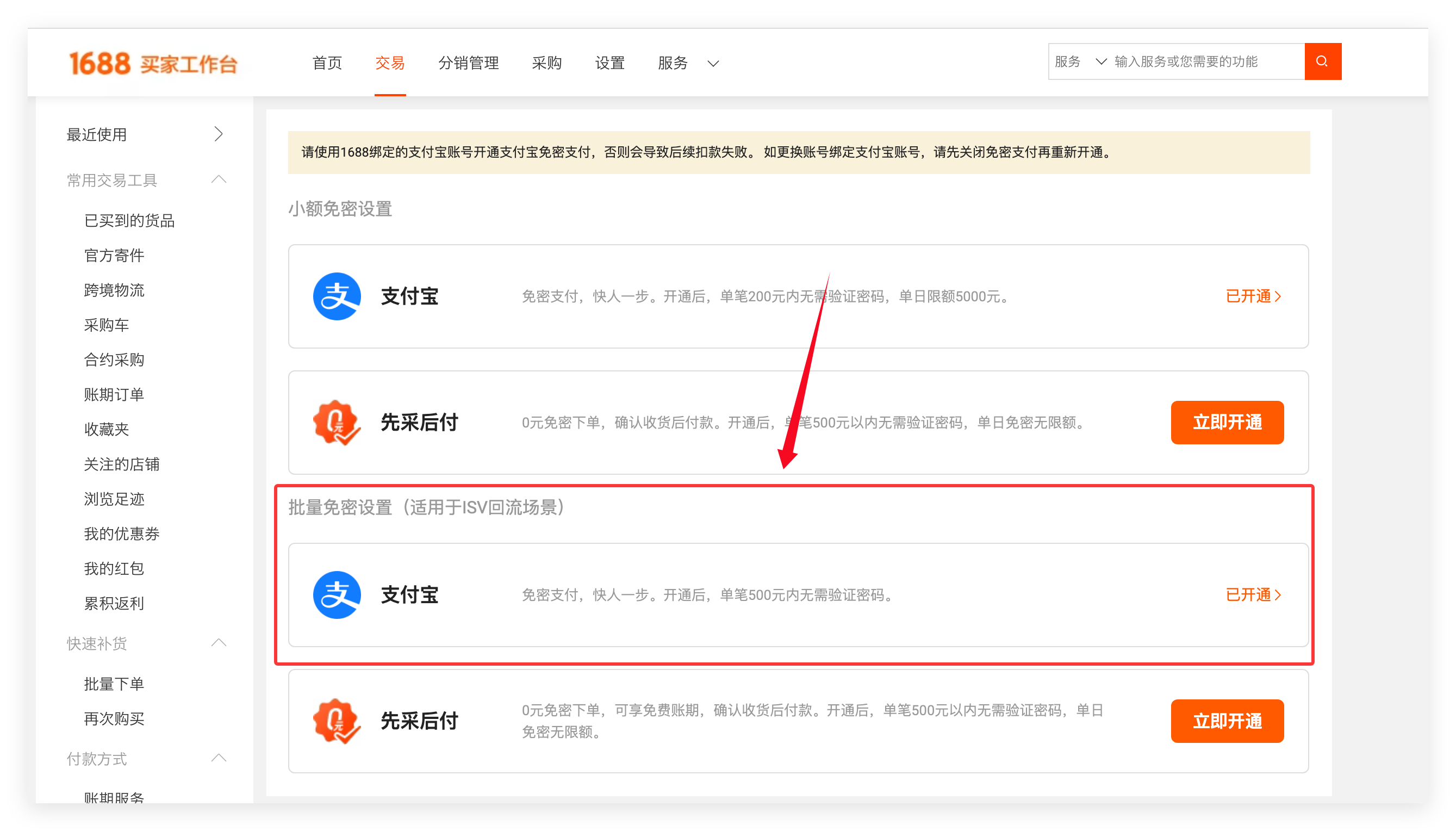1456x831 pixels.
Task: Expand 最近使用 with the right arrow
Action: pos(219,134)
